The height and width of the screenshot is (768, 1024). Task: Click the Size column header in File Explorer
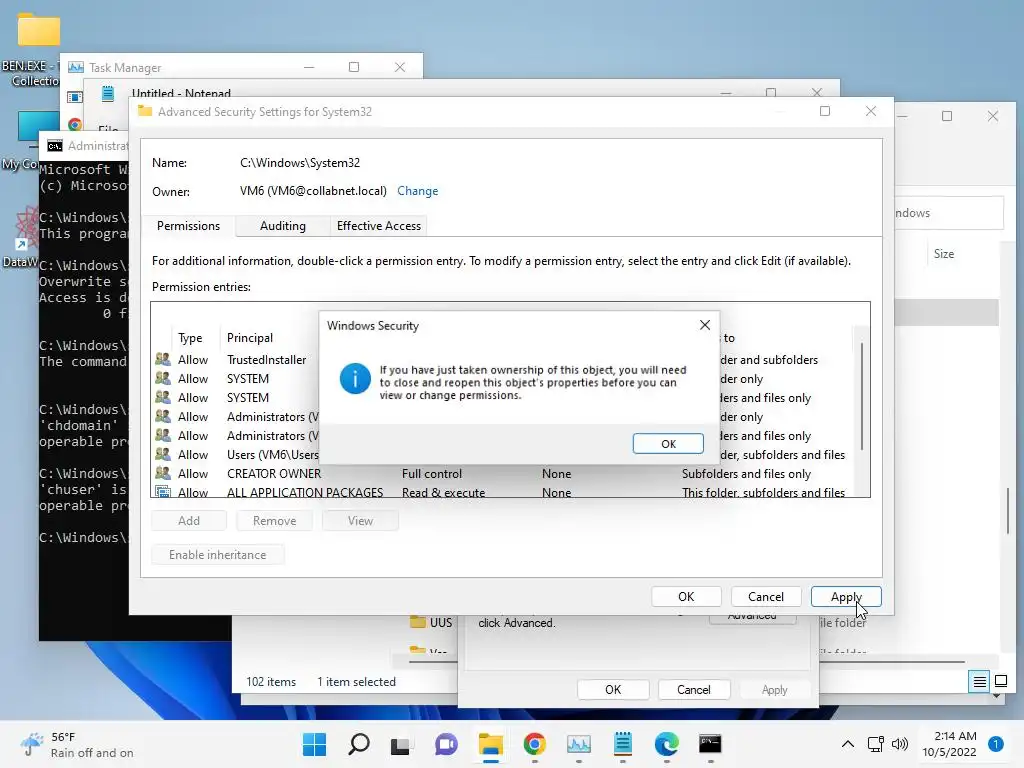(944, 253)
